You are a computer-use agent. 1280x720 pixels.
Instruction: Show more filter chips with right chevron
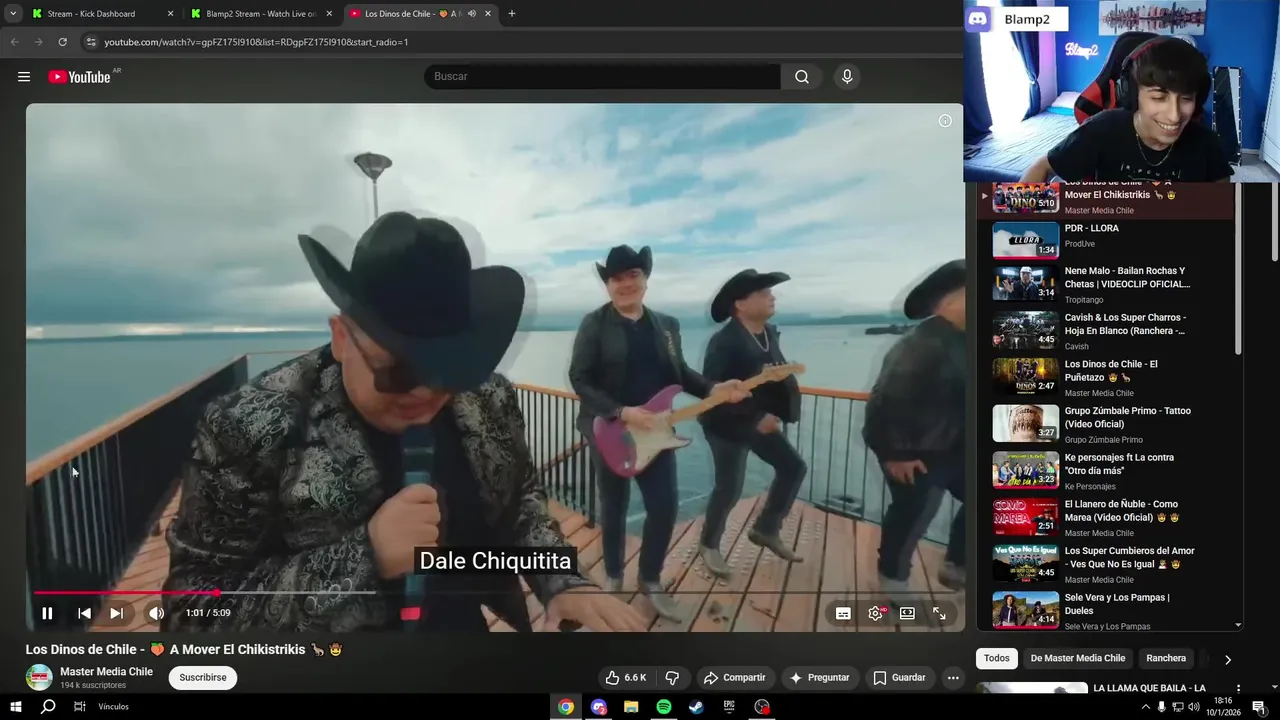pos(1227,659)
